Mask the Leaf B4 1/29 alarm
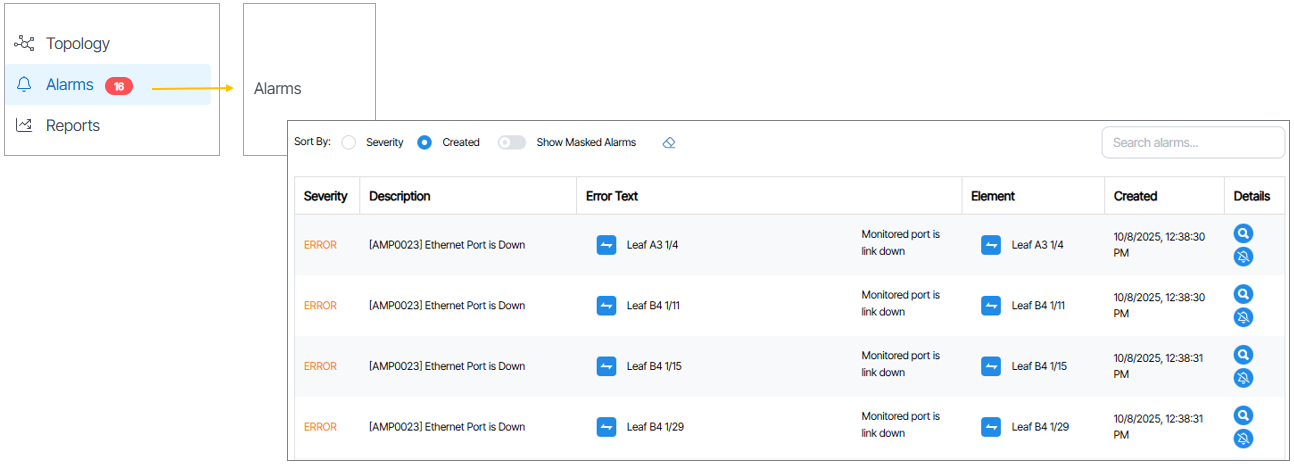1294x464 pixels. (1243, 438)
